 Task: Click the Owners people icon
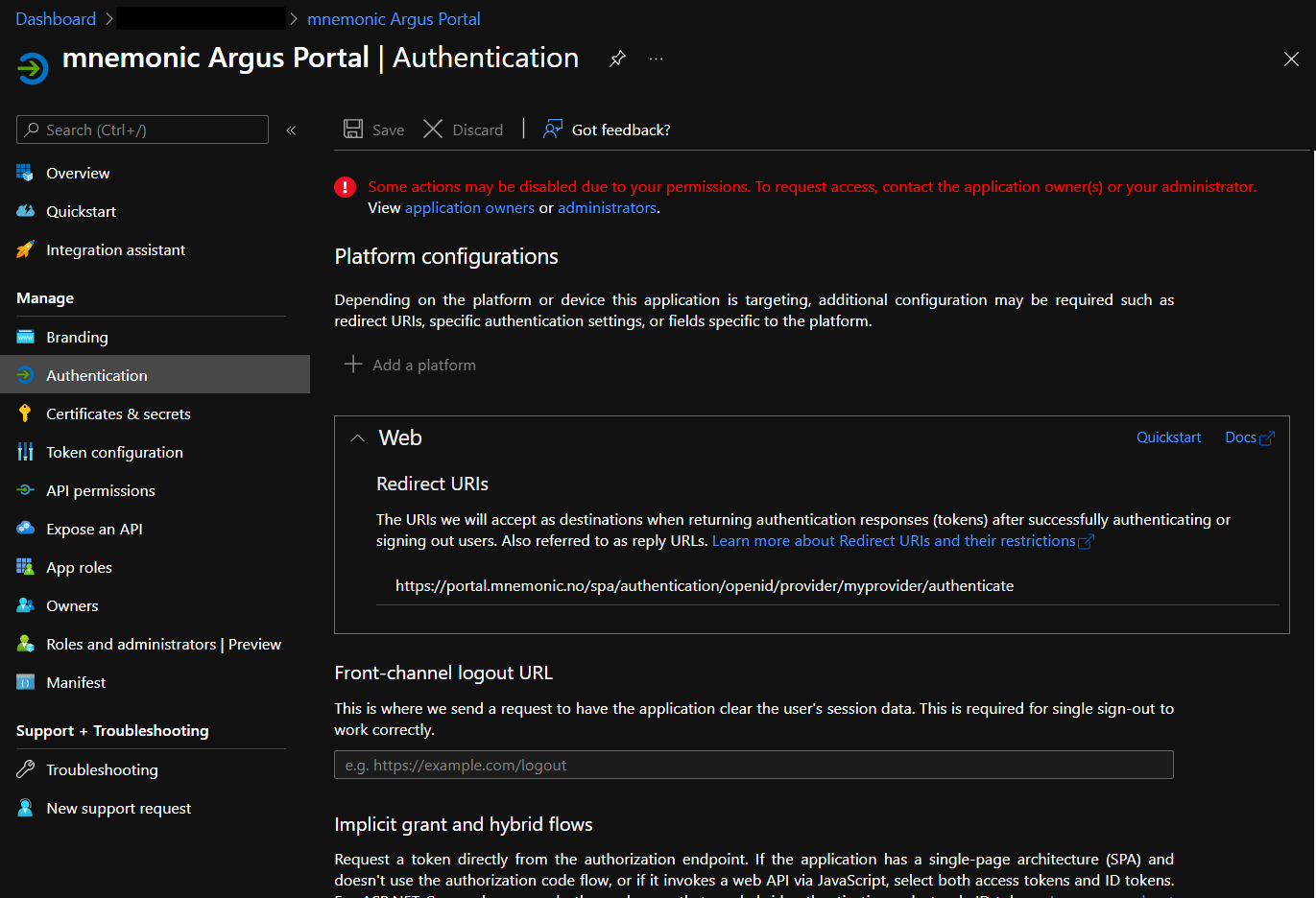(25, 605)
